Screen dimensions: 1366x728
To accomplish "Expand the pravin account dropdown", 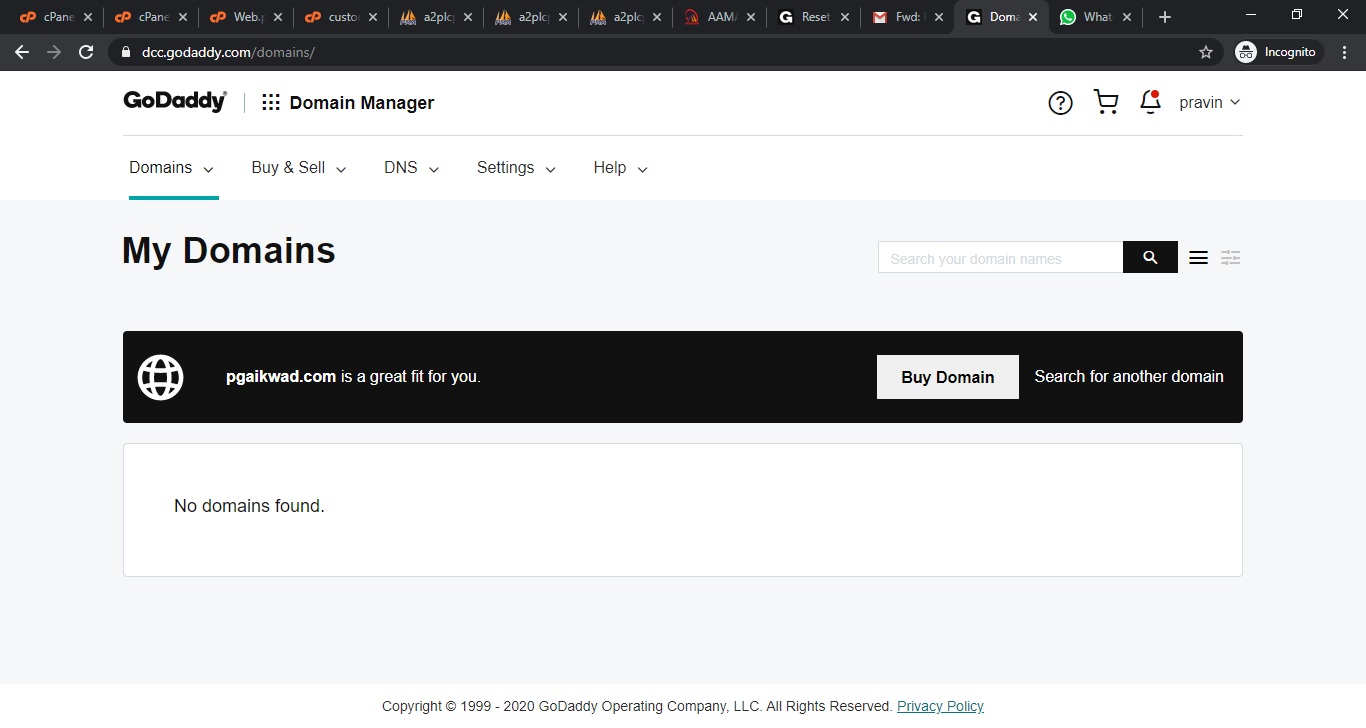I will tap(1209, 102).
